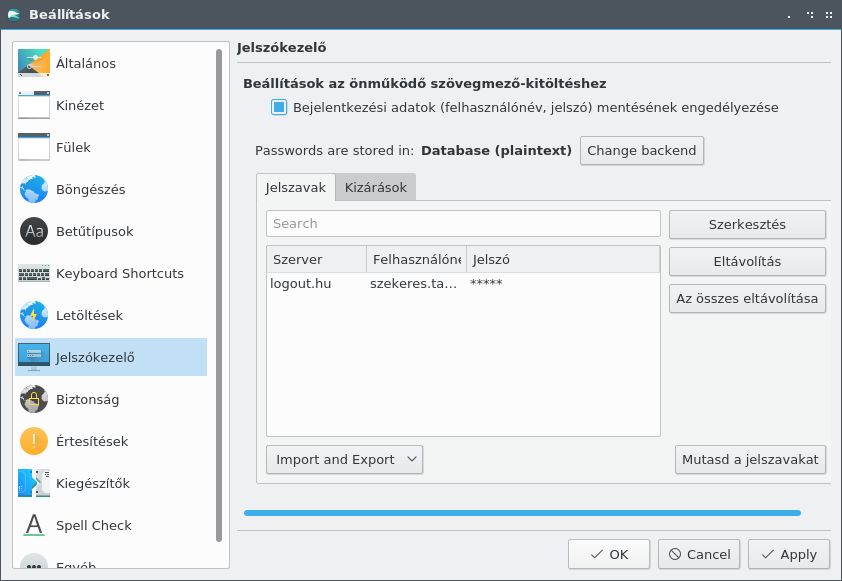
Task: Expand the Import and Export dropdown
Action: pos(344,460)
